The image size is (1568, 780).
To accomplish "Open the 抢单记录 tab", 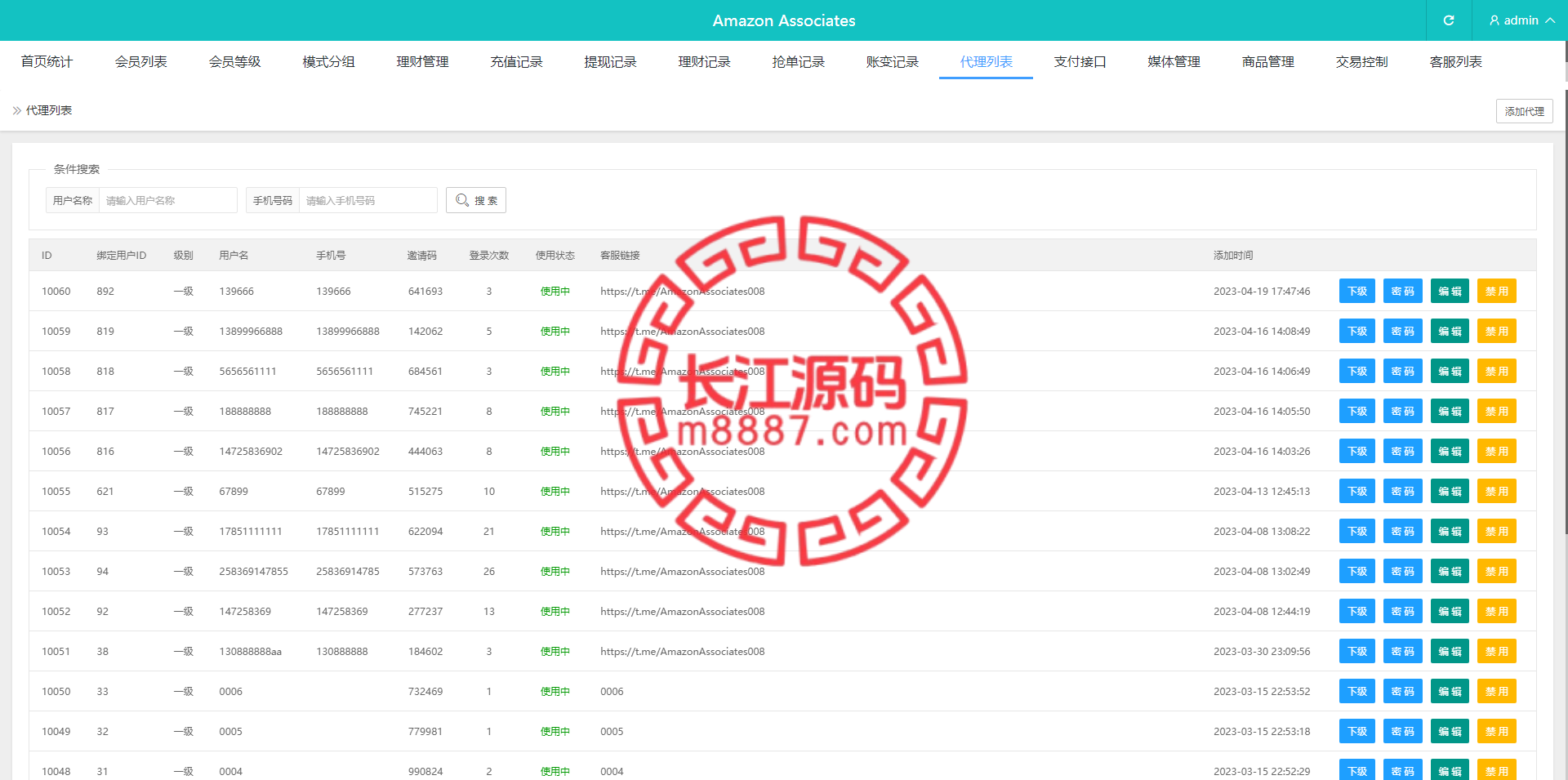I will click(798, 62).
